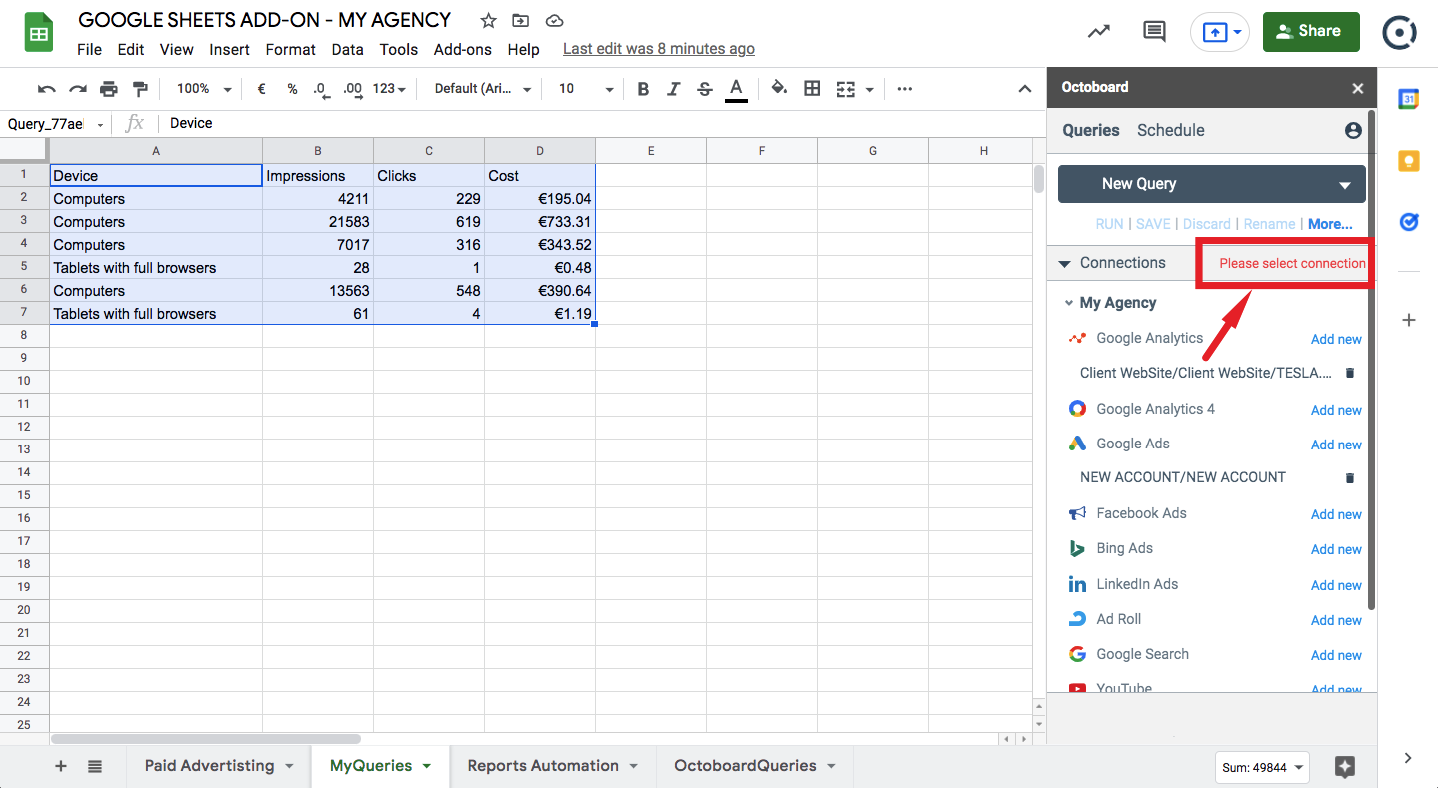Click the More... link in Octoboard
The height and width of the screenshot is (788, 1438).
click(x=1330, y=224)
